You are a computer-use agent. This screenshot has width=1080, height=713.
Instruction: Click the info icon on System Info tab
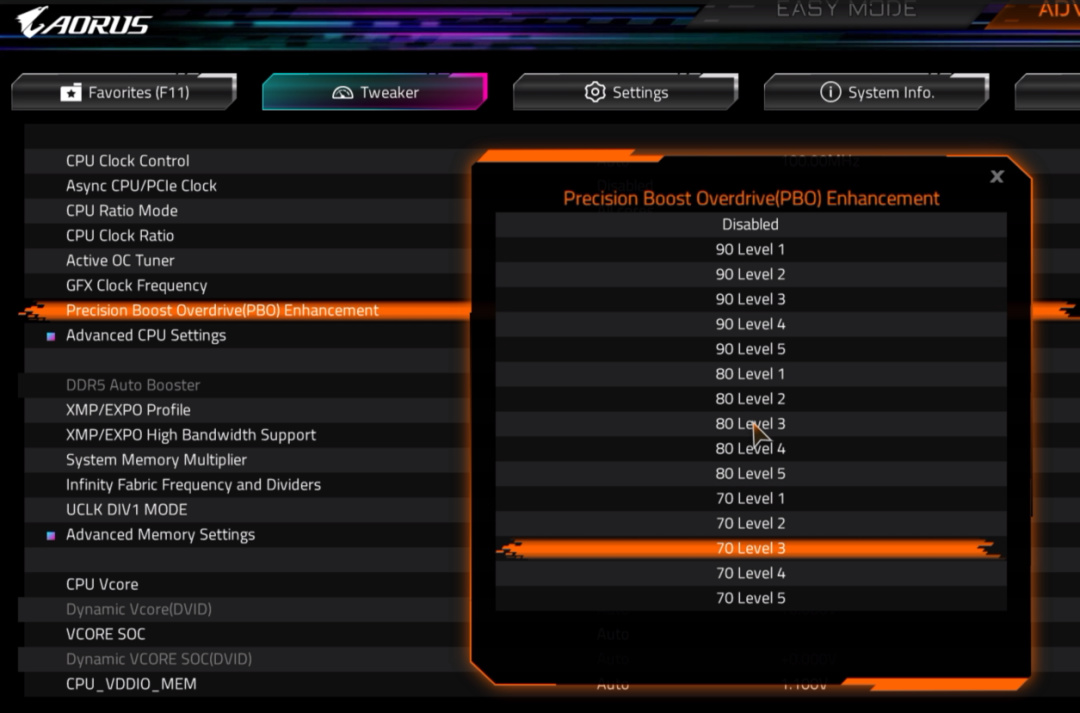(830, 92)
